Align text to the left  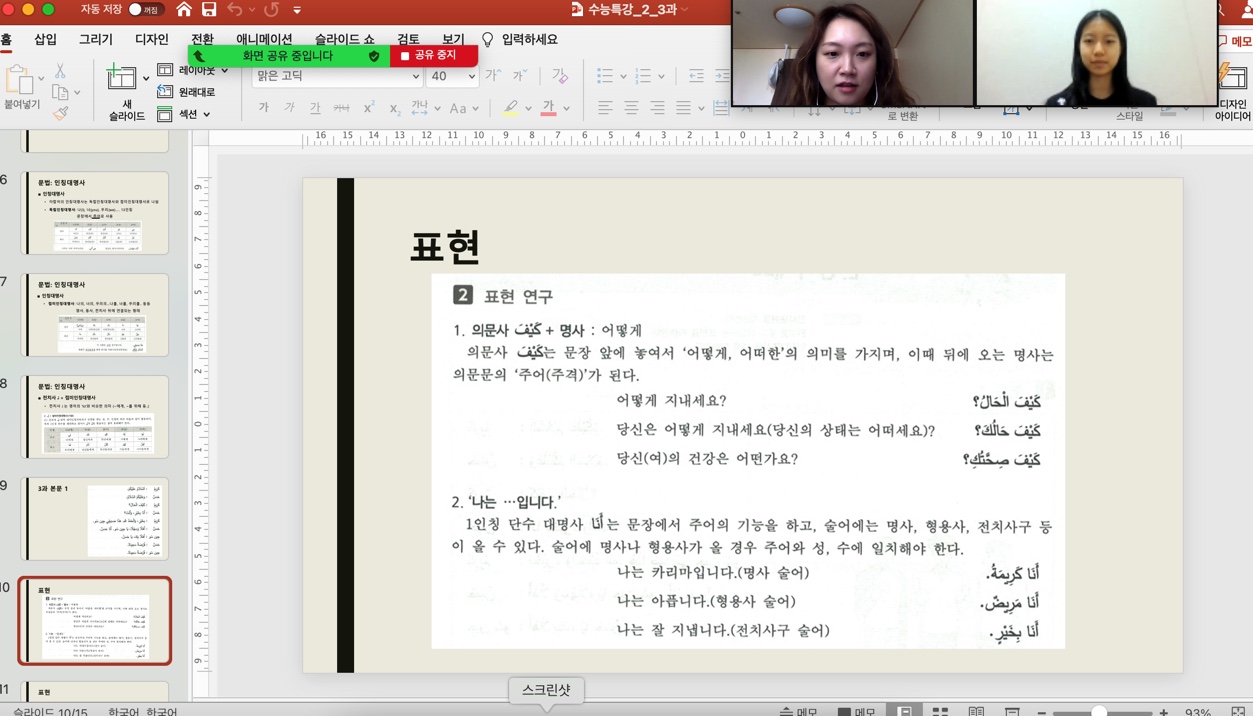[605, 108]
